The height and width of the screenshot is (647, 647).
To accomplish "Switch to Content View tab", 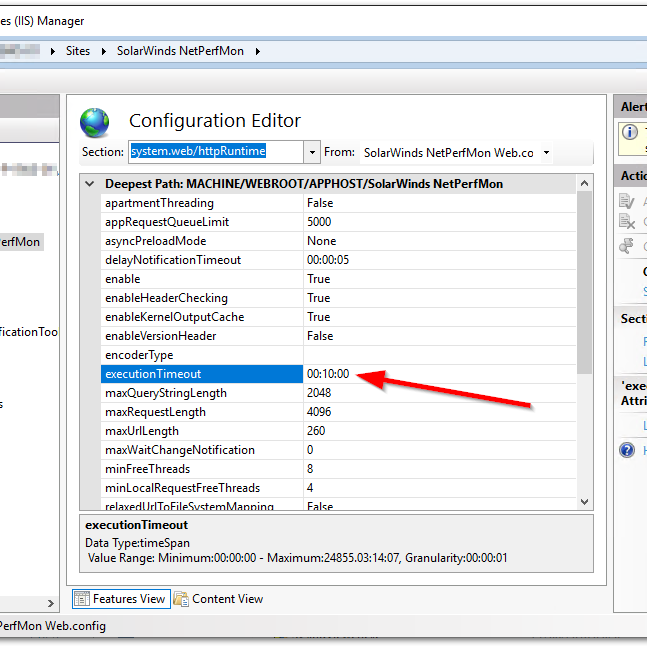I will click(219, 599).
